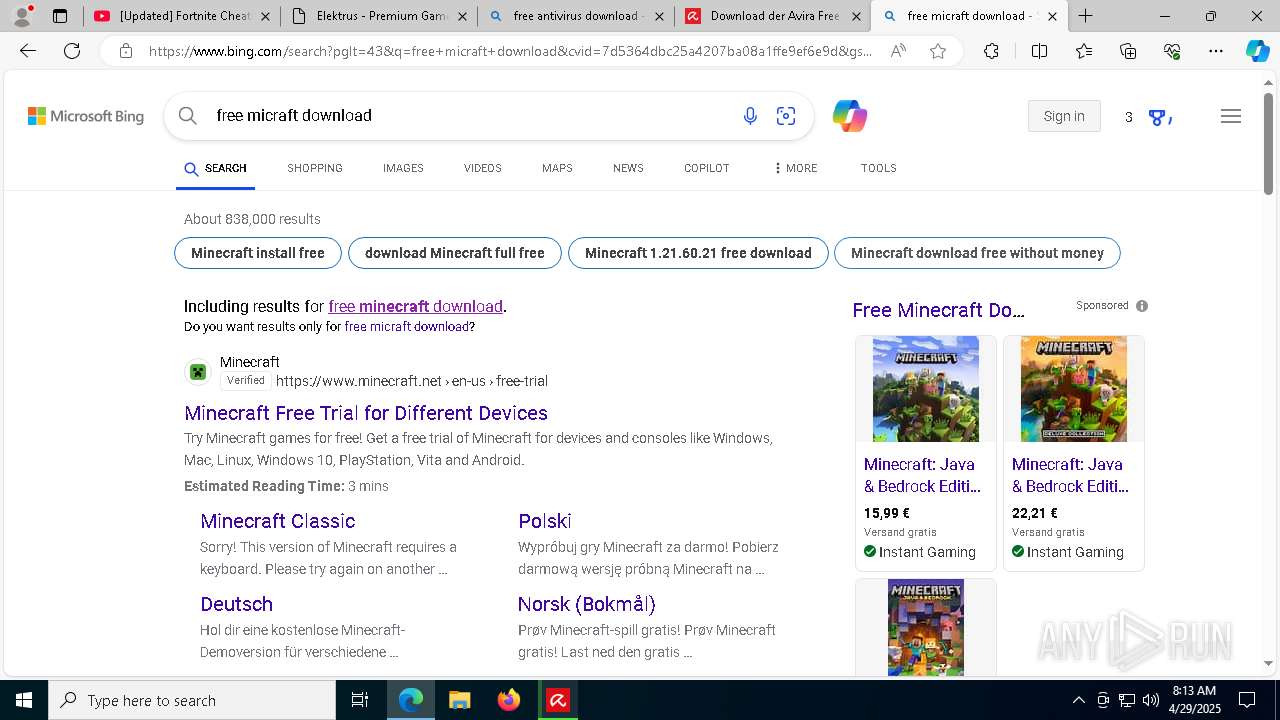Open the Deutsch sublink

click(x=236, y=604)
